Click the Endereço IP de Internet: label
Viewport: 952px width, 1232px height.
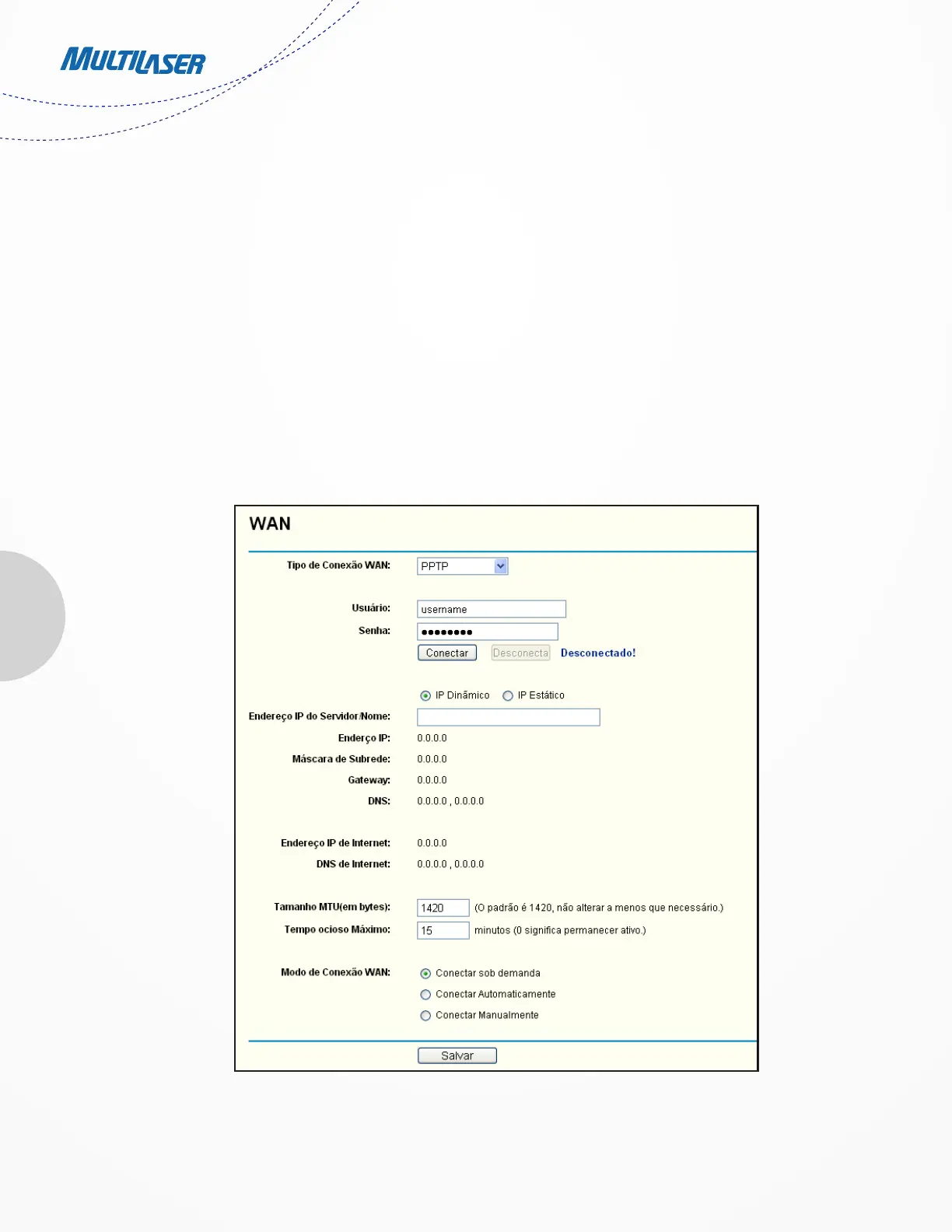(335, 843)
